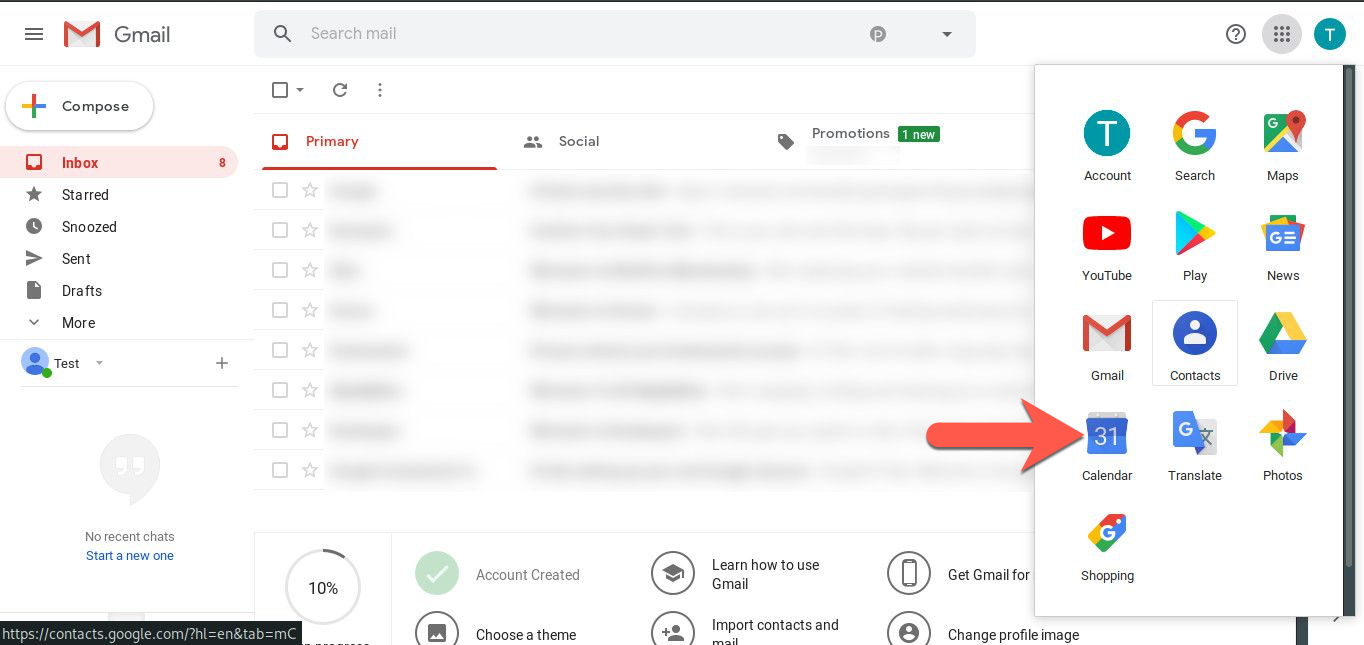Open Contacts from the apps panel
Viewport: 1364px width, 645px height.
click(1195, 343)
